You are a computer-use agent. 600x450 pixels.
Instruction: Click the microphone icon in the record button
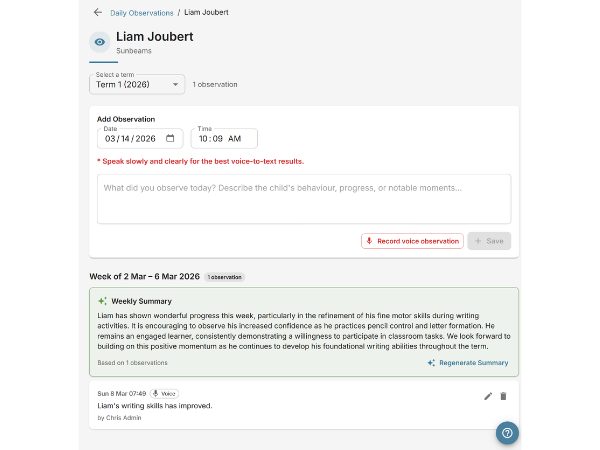pyautogui.click(x=370, y=241)
